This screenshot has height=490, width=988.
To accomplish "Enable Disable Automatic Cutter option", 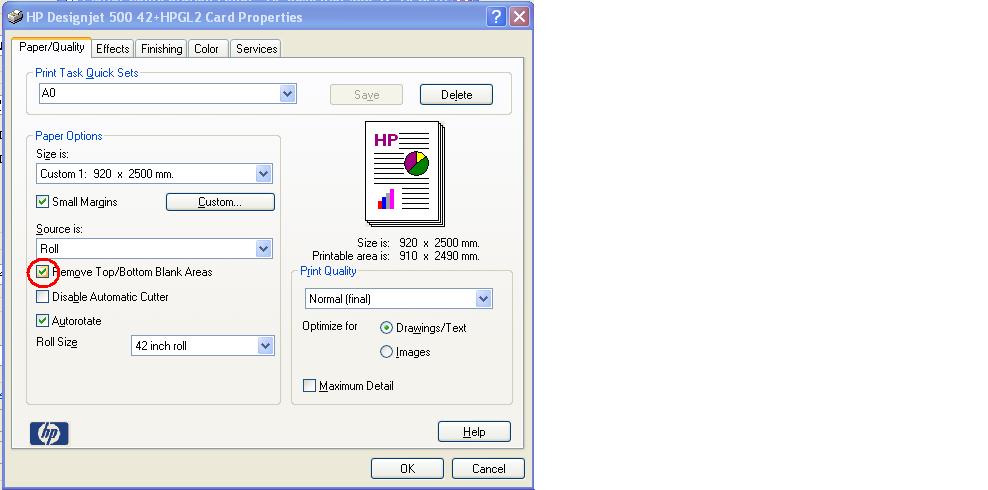I will point(42,297).
